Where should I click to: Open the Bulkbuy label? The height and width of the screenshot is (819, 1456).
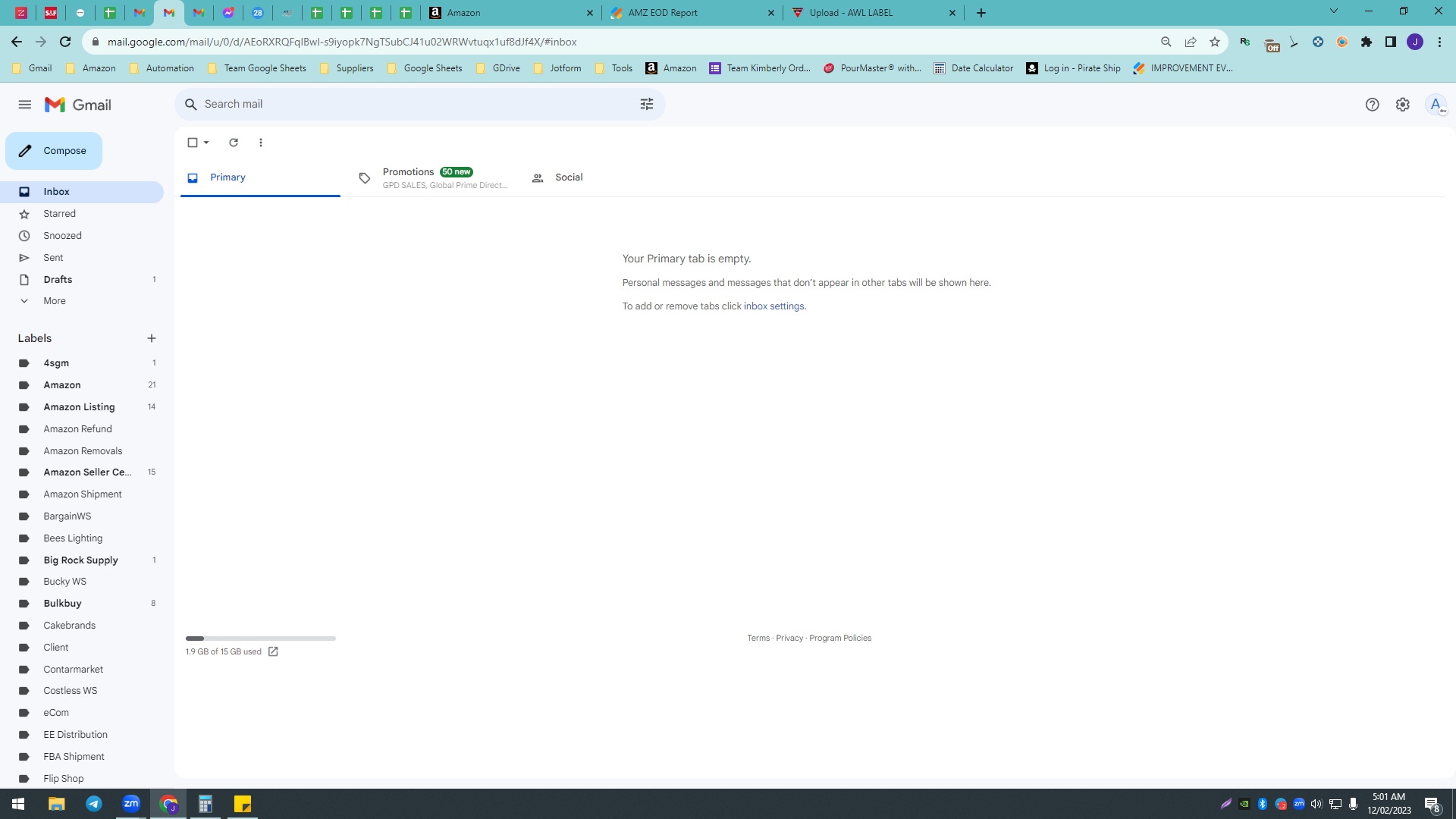click(x=82, y=604)
